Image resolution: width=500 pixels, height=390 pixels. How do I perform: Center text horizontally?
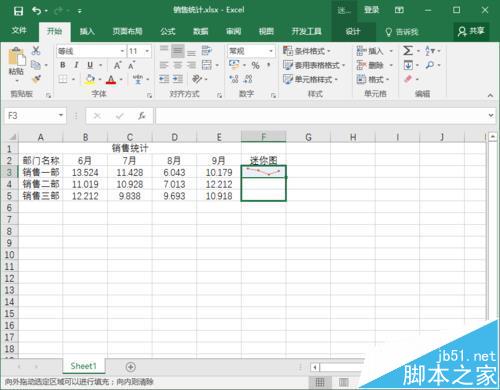(x=178, y=65)
